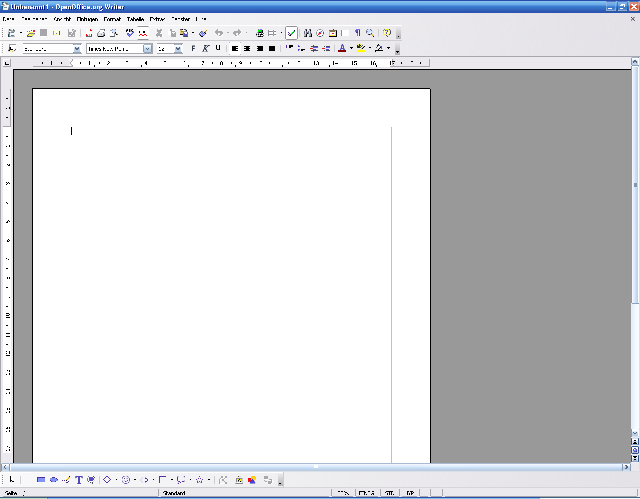Click HYP field in status bar
Image resolution: width=640 pixels, height=499 pixels.
pyautogui.click(x=410, y=493)
